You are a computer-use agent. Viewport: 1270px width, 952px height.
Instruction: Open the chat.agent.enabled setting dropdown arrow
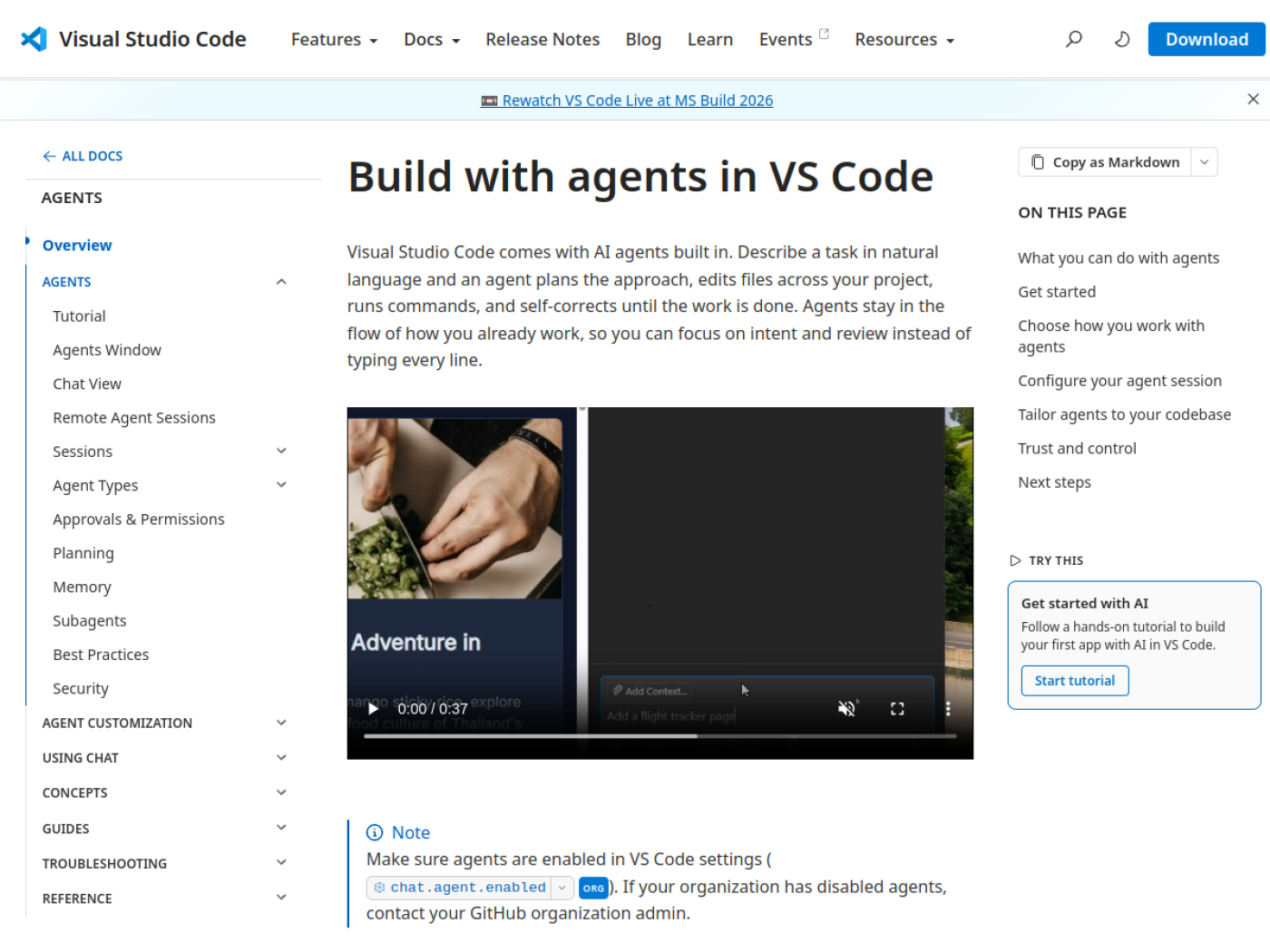pyautogui.click(x=562, y=888)
